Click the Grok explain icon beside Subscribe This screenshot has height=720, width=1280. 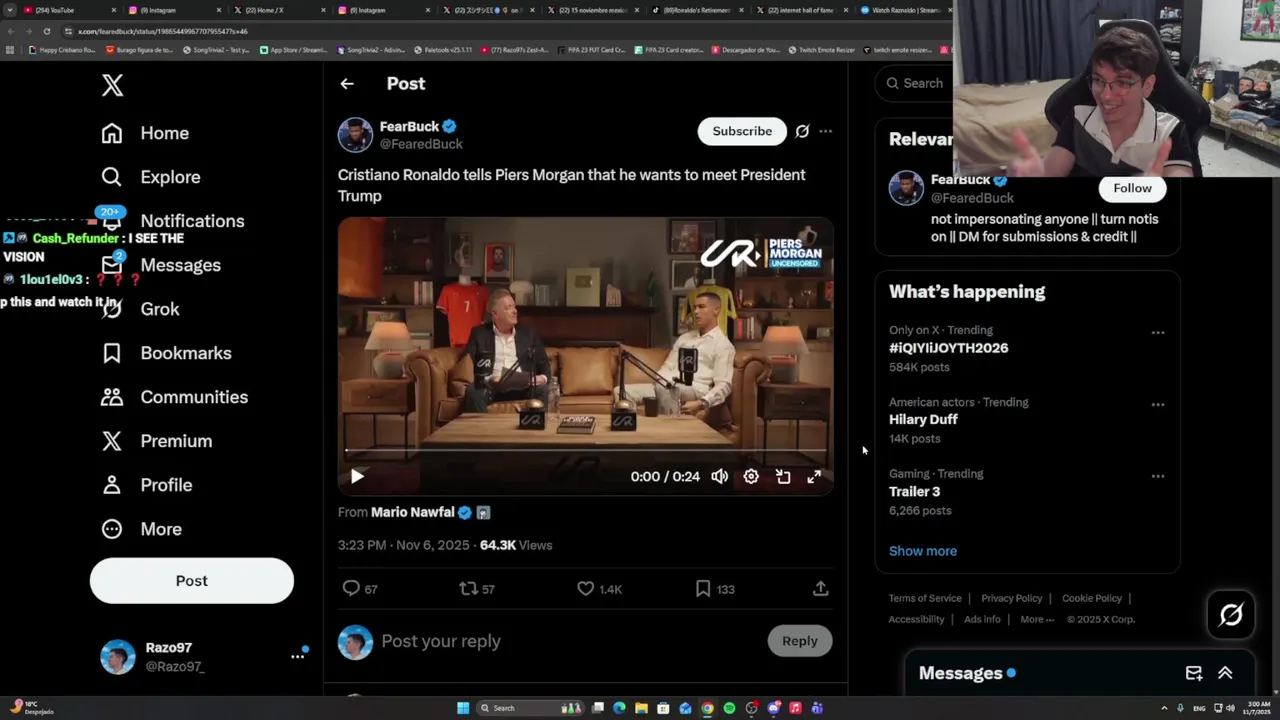click(x=802, y=131)
